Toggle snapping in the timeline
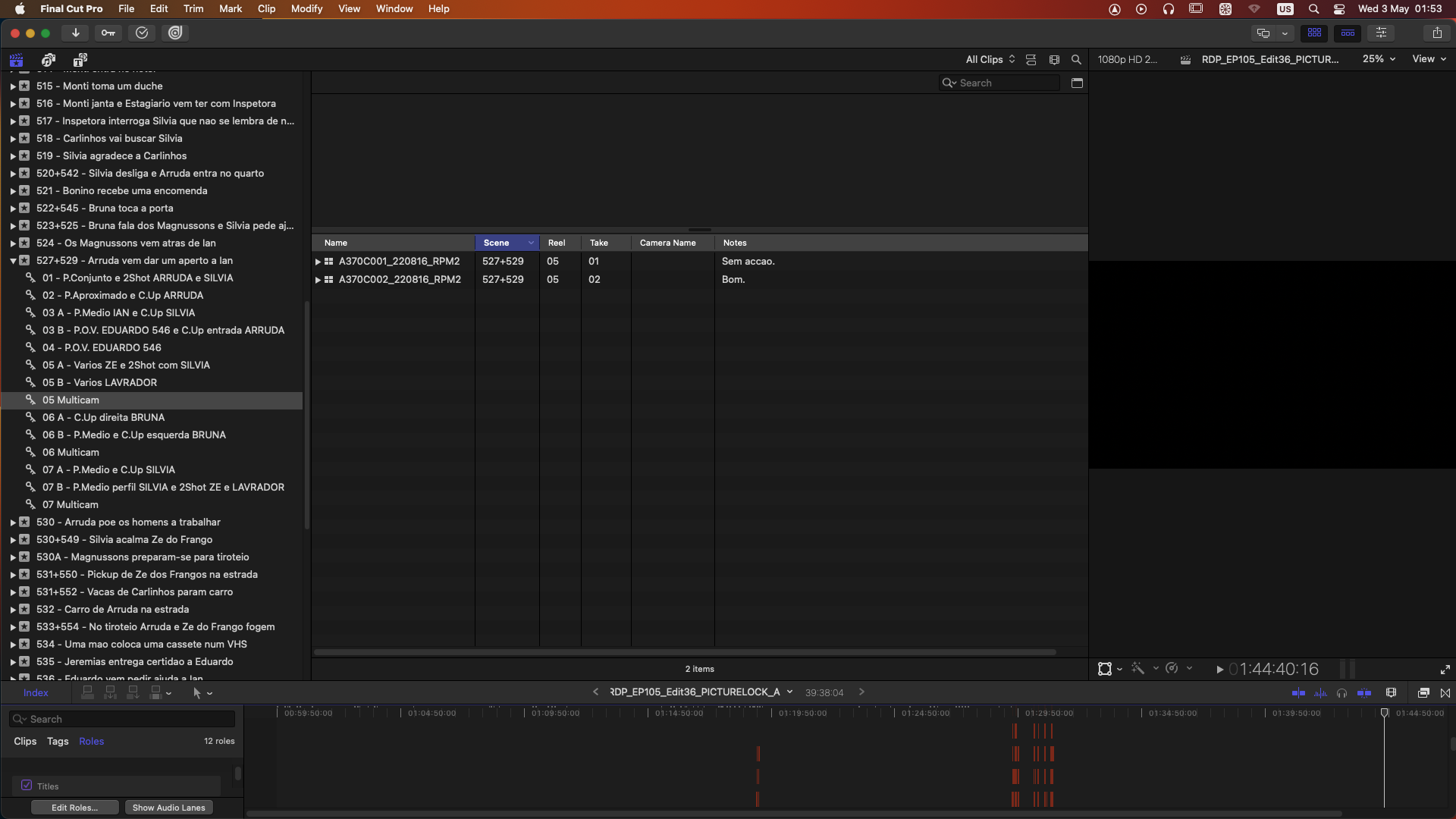The width and height of the screenshot is (1456, 819). pyautogui.click(x=1363, y=692)
